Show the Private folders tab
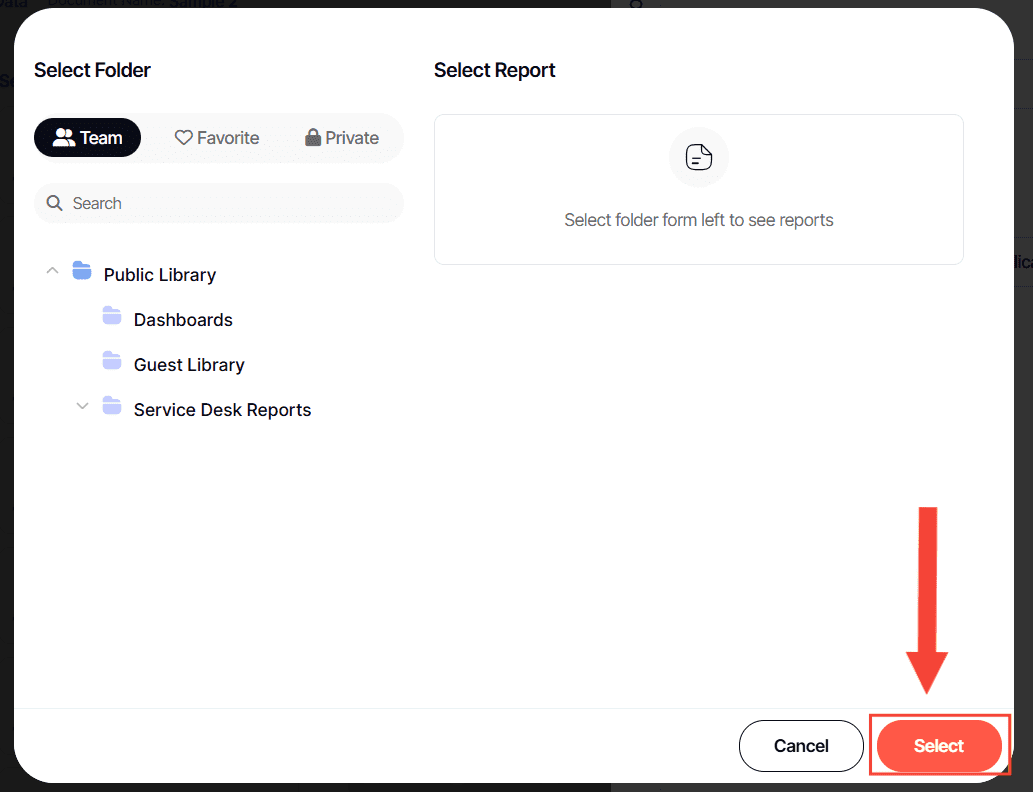This screenshot has height=792, width=1033. coord(342,138)
